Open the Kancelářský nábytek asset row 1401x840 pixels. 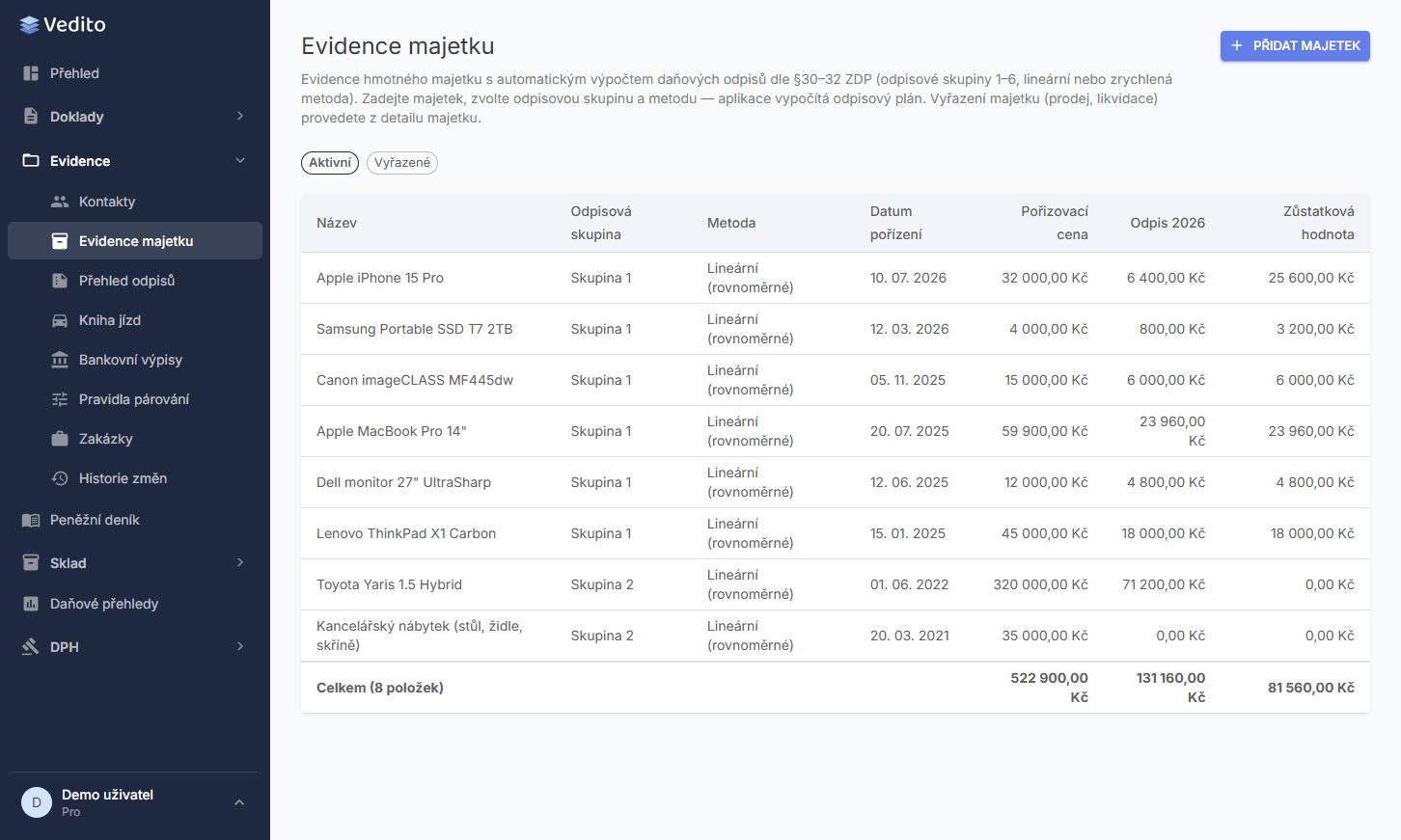836,636
